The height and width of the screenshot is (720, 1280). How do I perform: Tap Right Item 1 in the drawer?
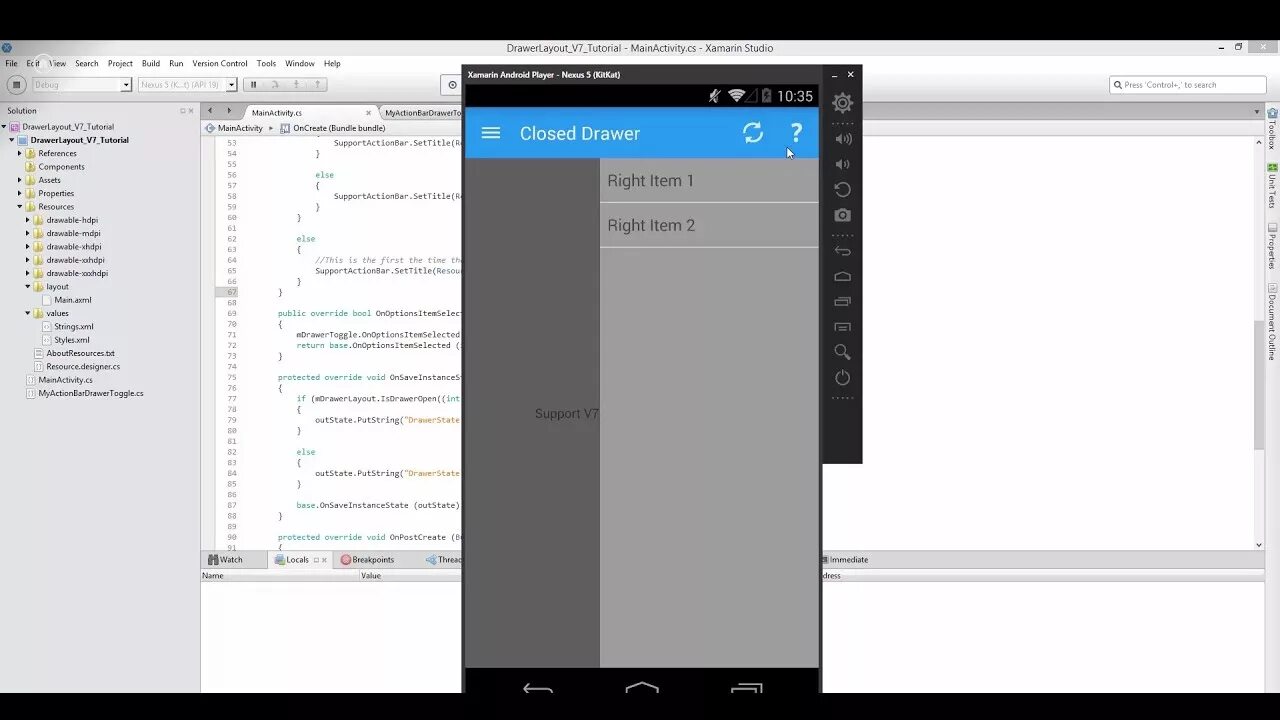pos(709,181)
